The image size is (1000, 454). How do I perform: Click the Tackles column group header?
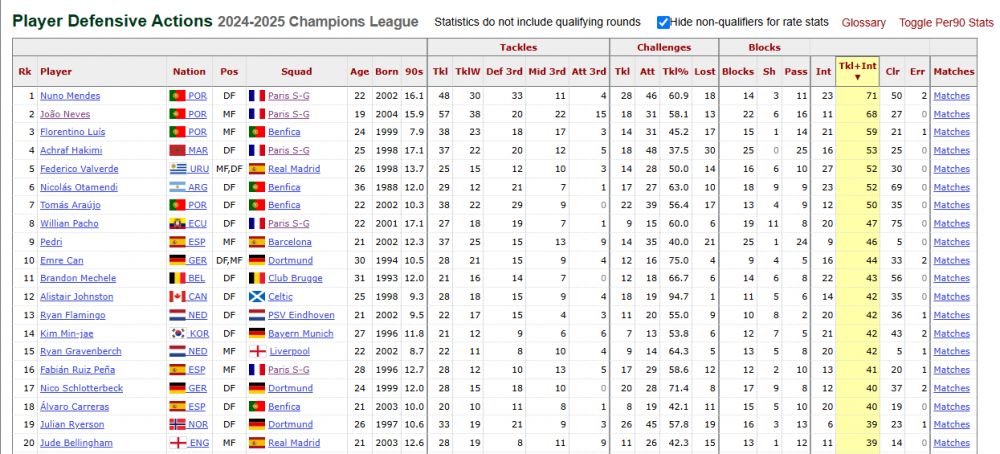pos(518,47)
